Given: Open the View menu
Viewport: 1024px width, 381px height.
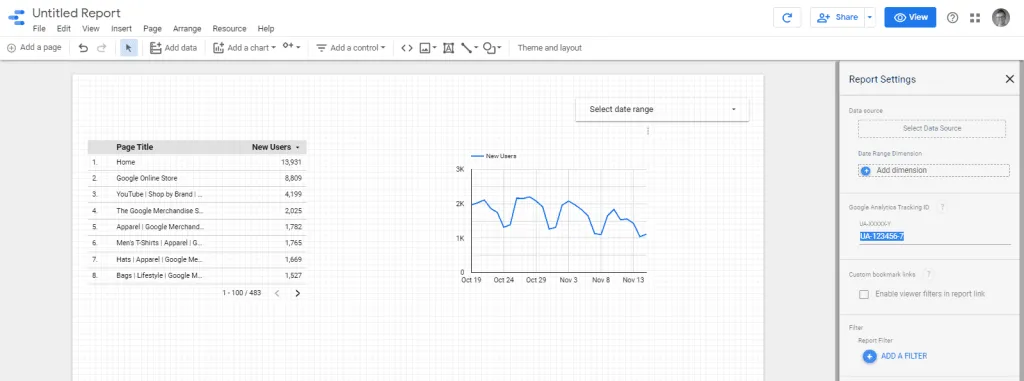Looking at the screenshot, I should tap(91, 29).
